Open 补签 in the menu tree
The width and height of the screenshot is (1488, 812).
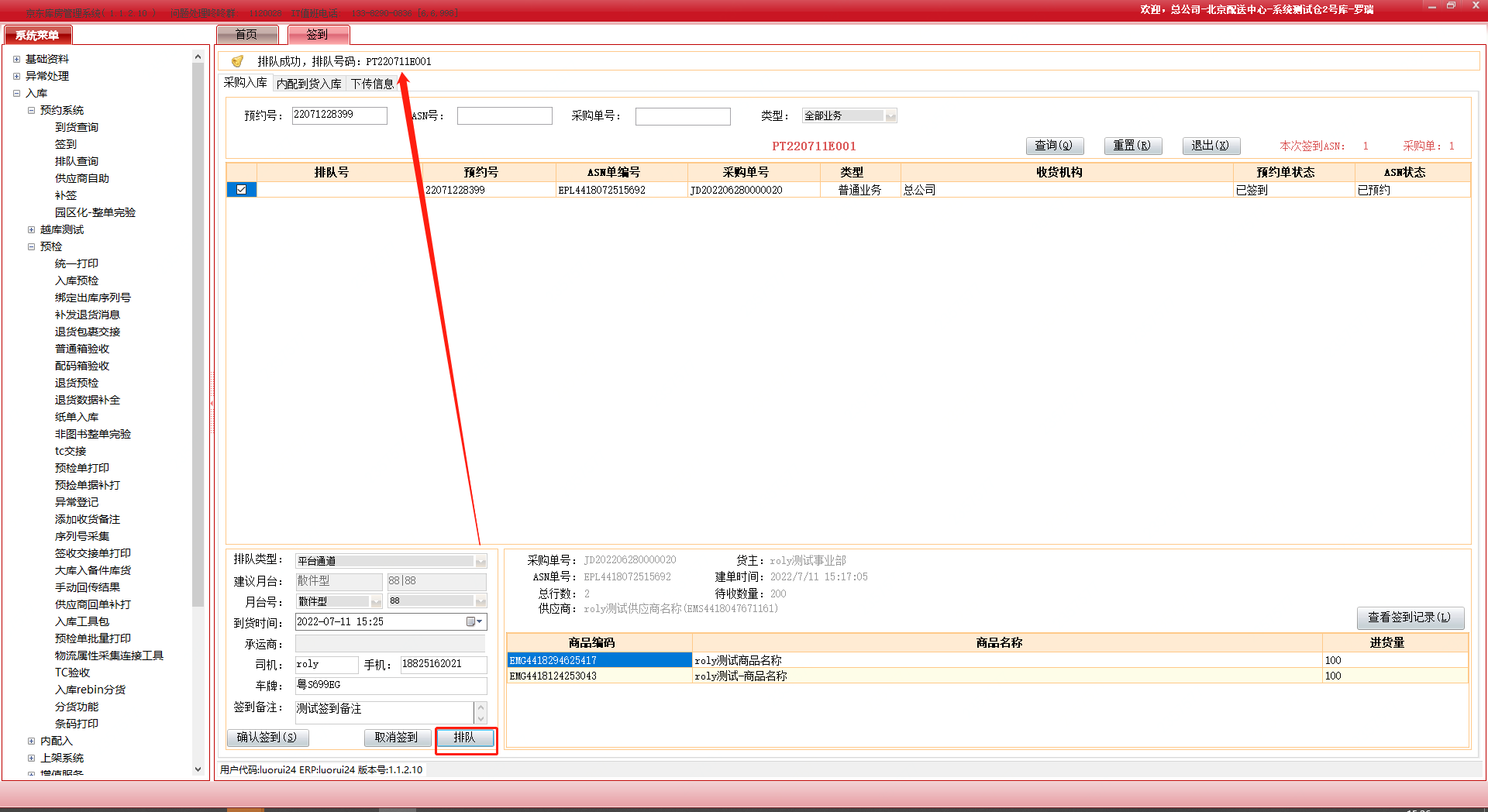pyautogui.click(x=66, y=195)
